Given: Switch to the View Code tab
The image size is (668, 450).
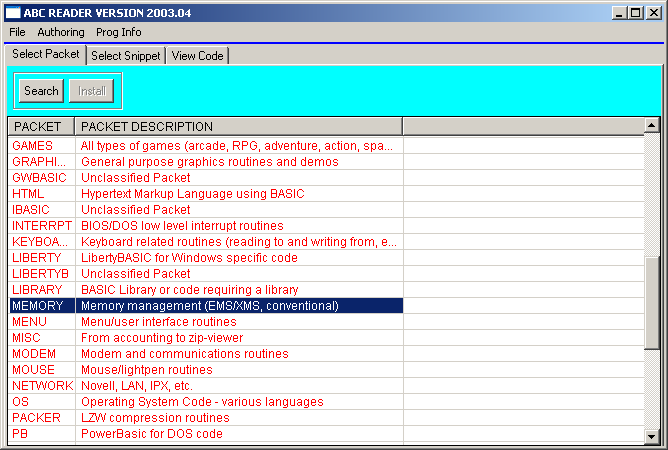Looking at the screenshot, I should [198, 56].
